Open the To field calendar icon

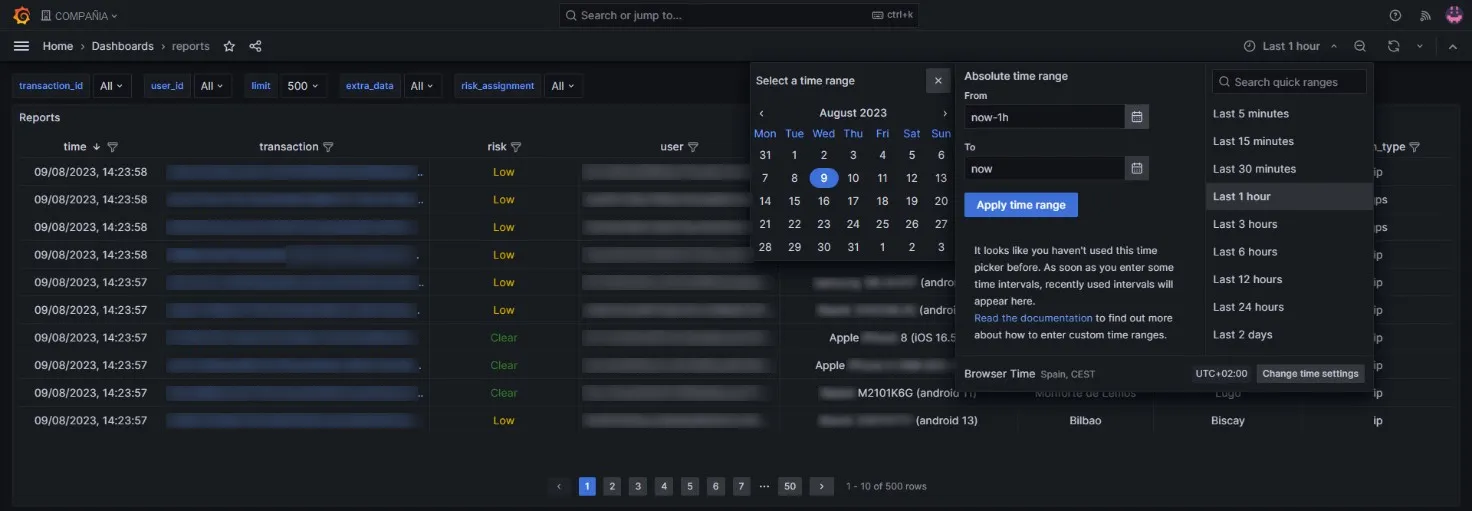(1137, 169)
